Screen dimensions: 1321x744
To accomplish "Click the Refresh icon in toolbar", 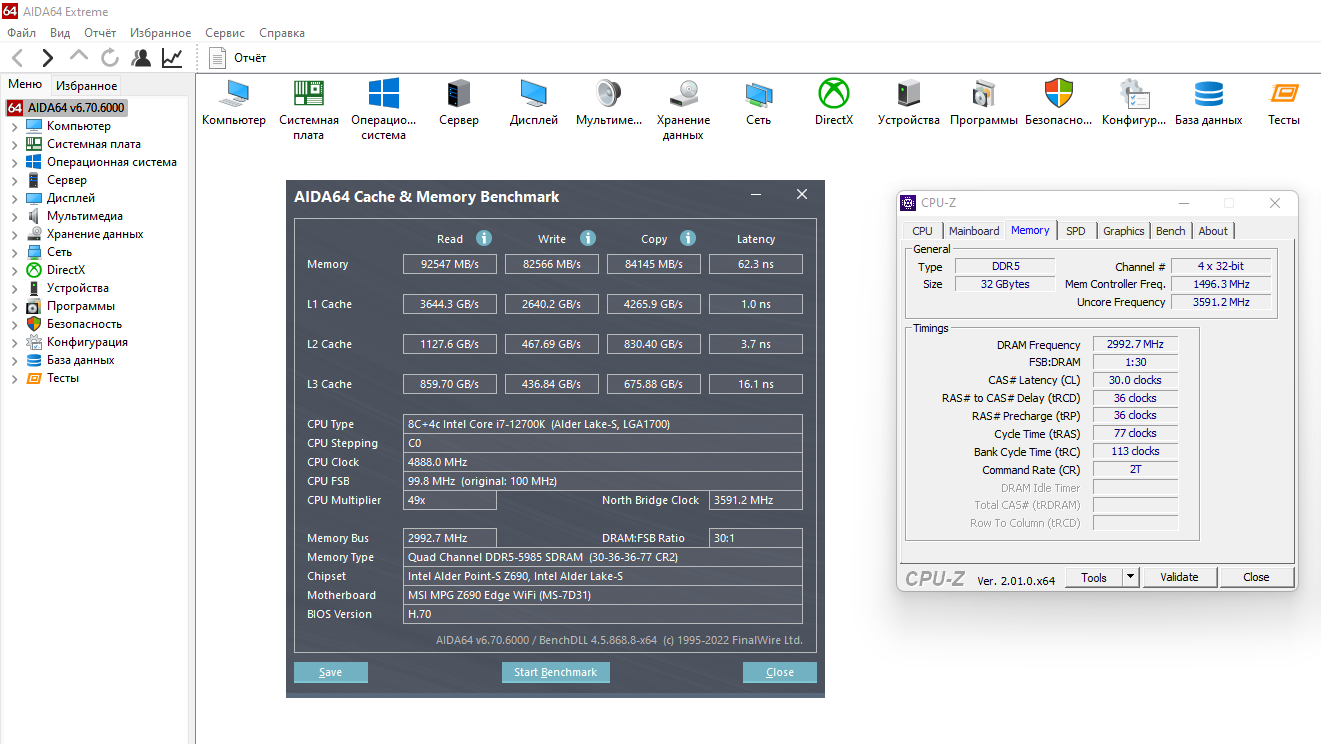I will (110, 58).
